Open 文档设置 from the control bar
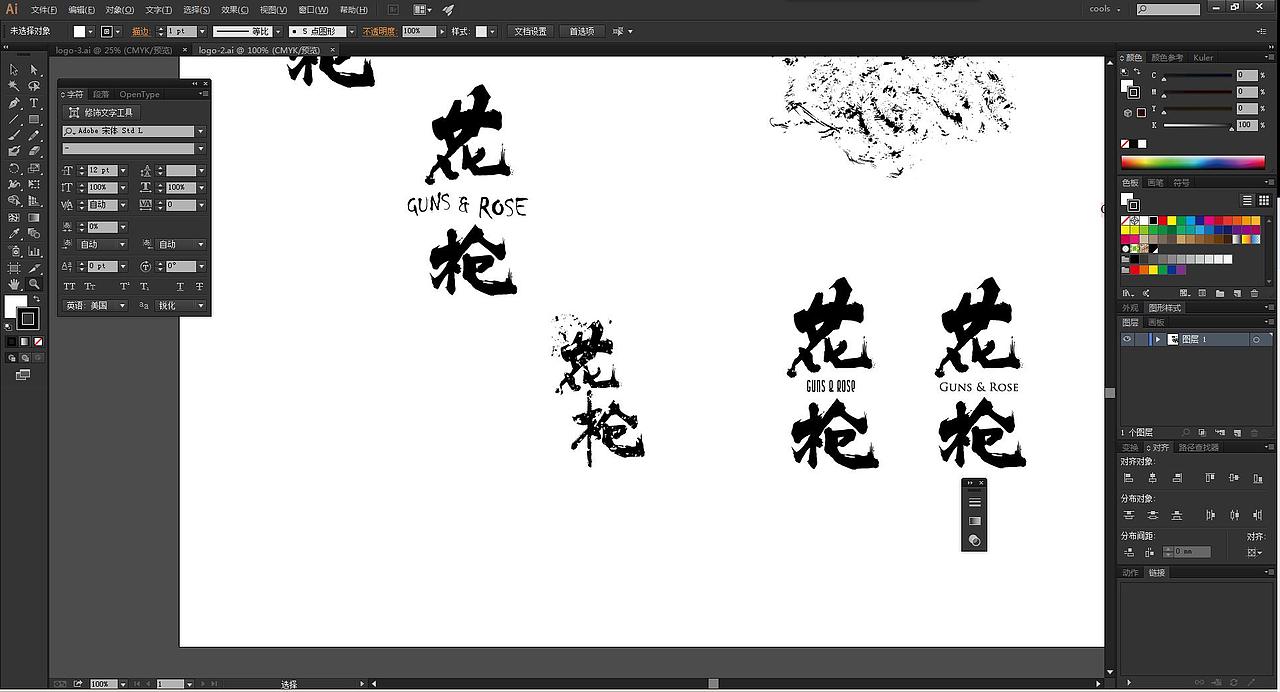Image resolution: width=1280 pixels, height=692 pixels. tap(531, 31)
